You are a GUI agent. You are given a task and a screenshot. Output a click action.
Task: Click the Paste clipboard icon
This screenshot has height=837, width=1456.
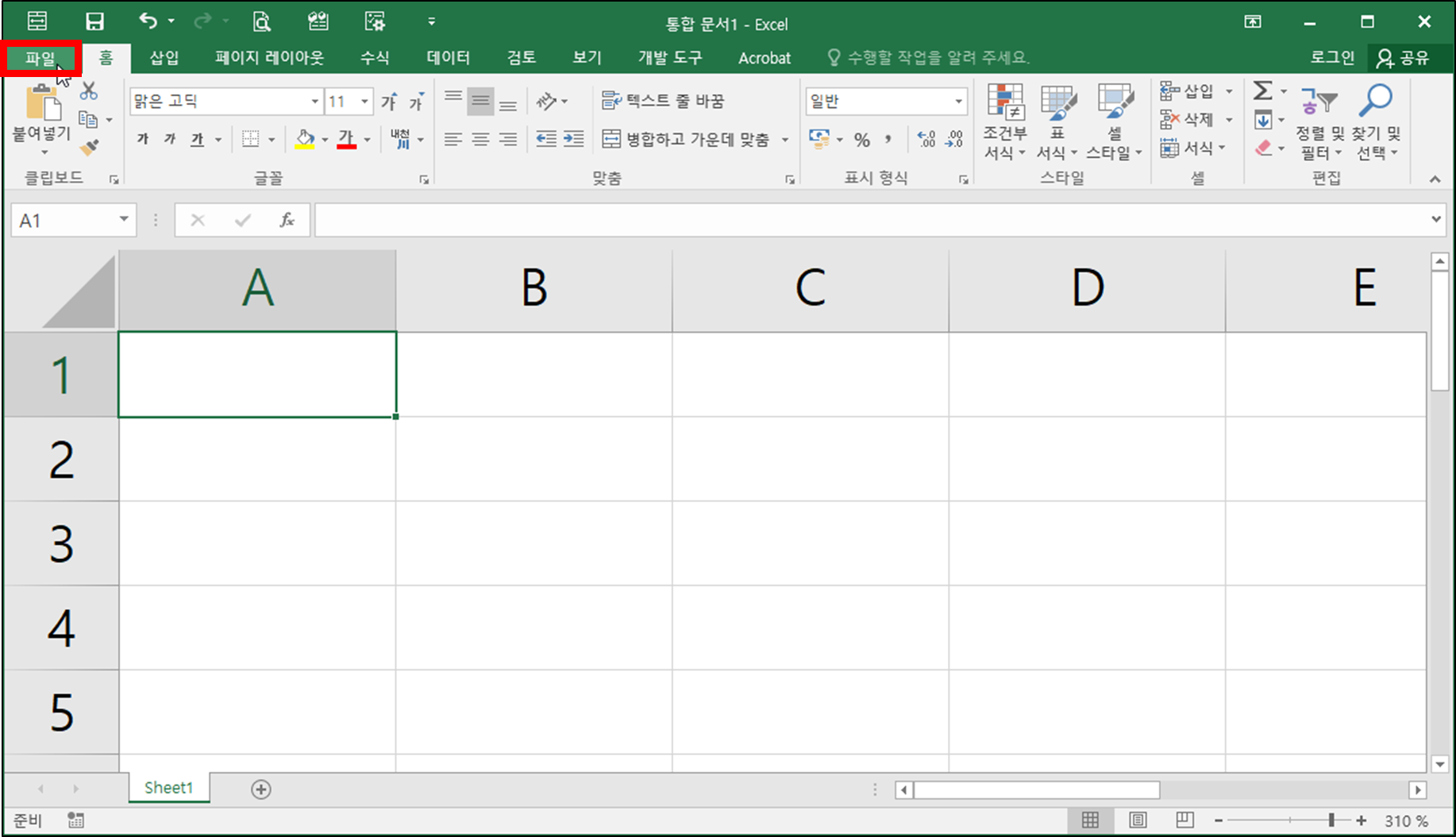[42, 103]
